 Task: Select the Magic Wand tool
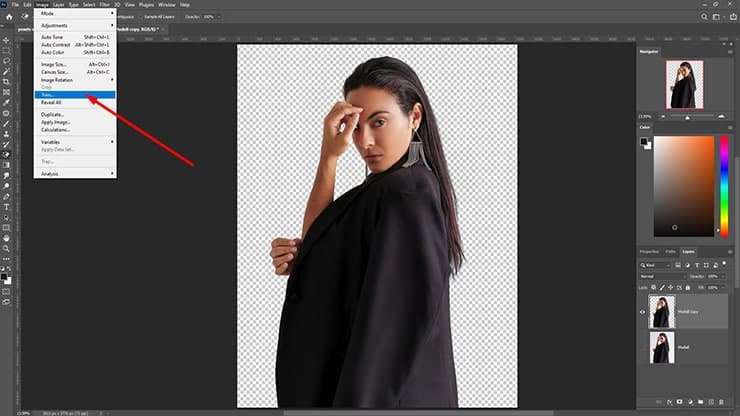click(6, 71)
